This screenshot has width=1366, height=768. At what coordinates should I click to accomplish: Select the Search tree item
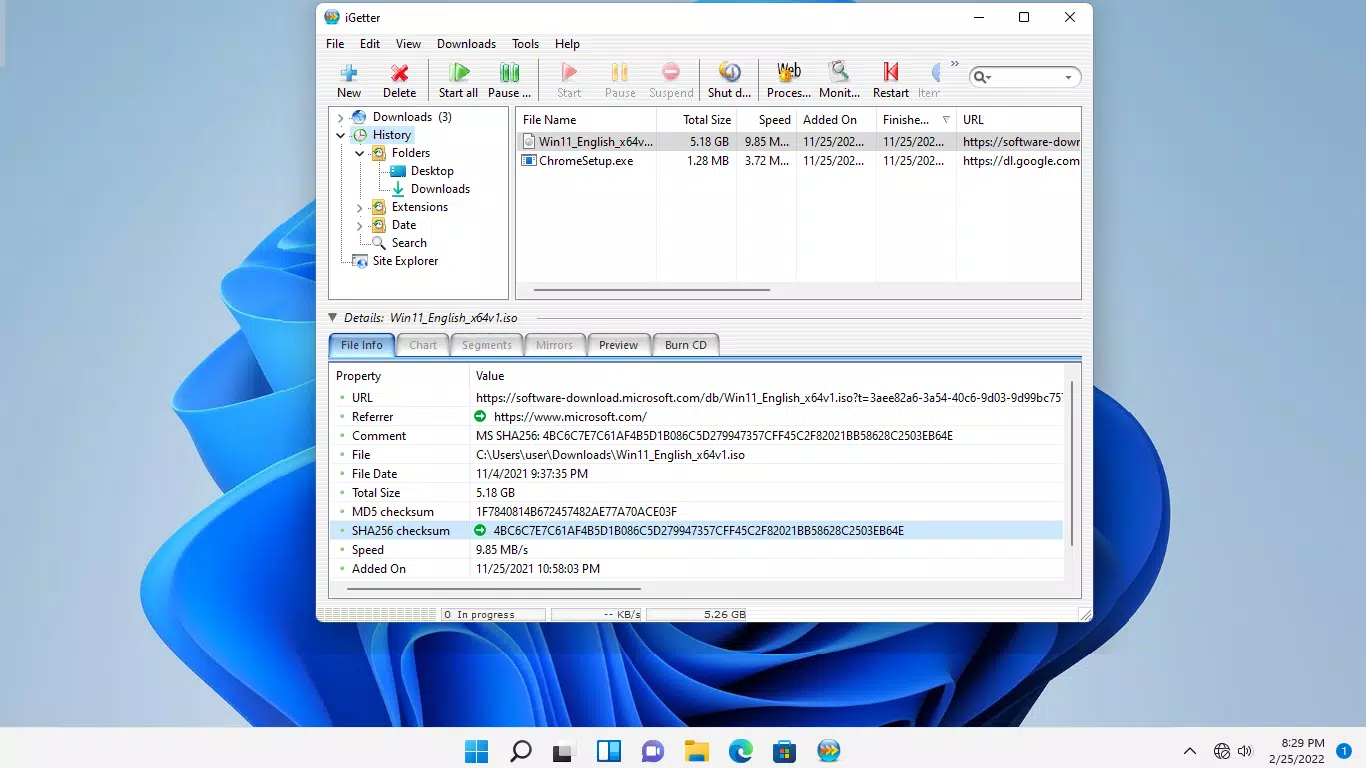tap(409, 243)
